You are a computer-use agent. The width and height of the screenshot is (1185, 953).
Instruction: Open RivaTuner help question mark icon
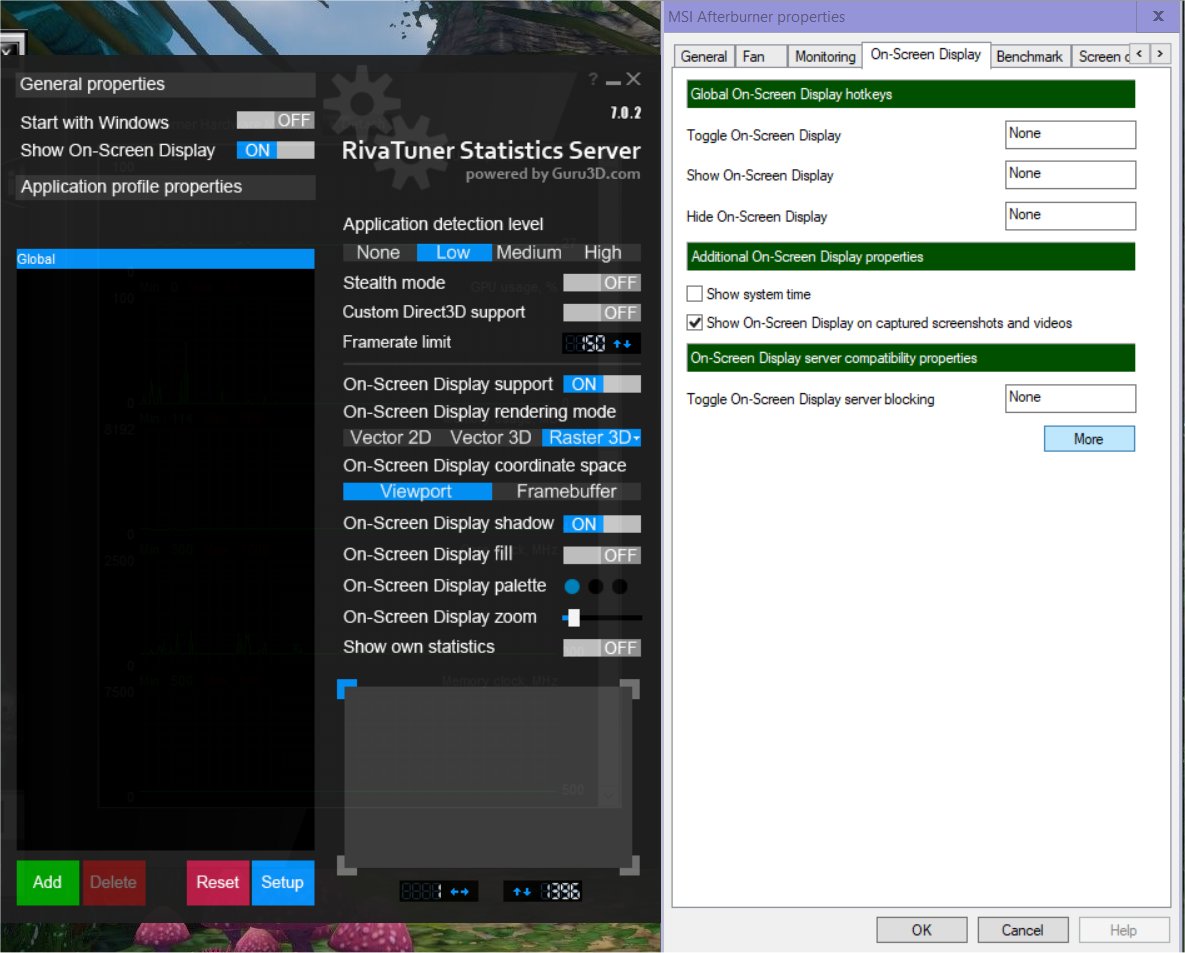(592, 79)
